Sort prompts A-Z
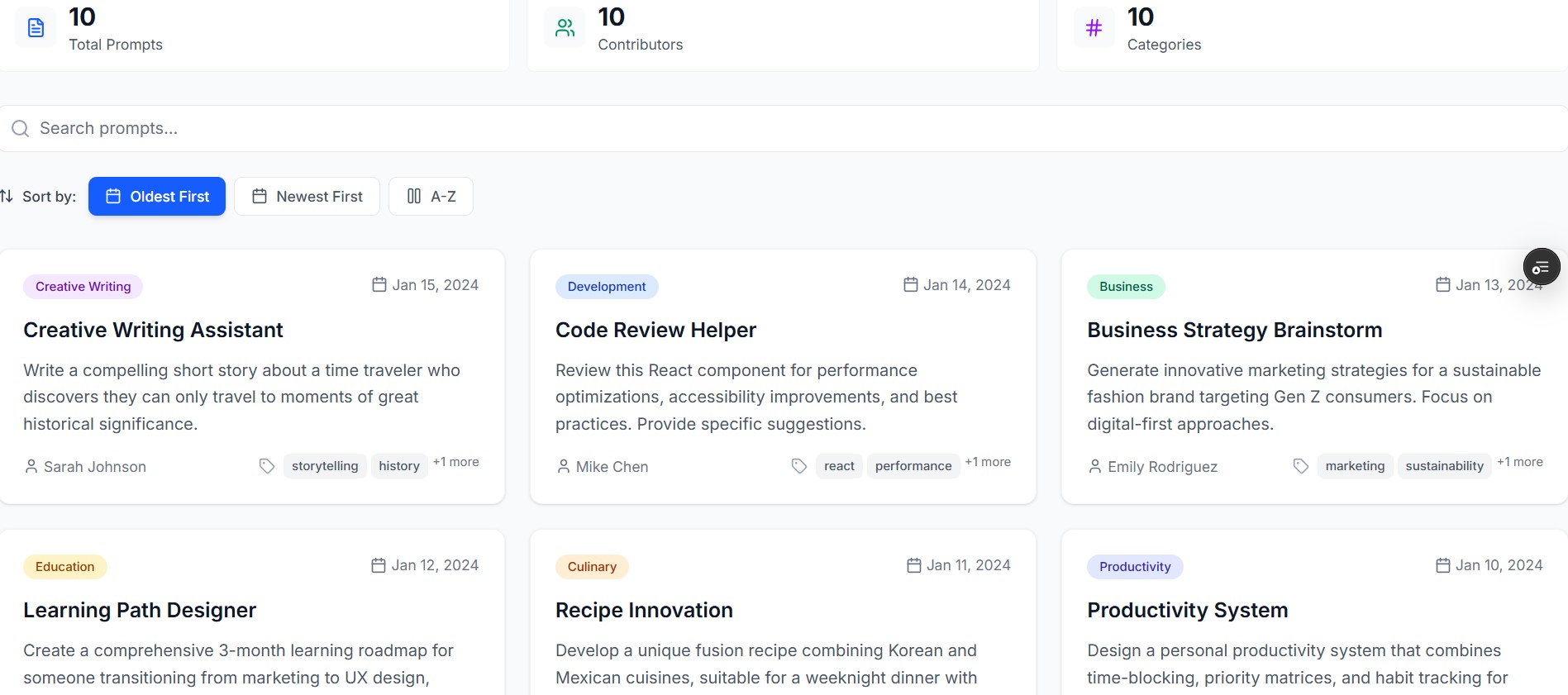Image resolution: width=1568 pixels, height=695 pixels. tap(431, 197)
